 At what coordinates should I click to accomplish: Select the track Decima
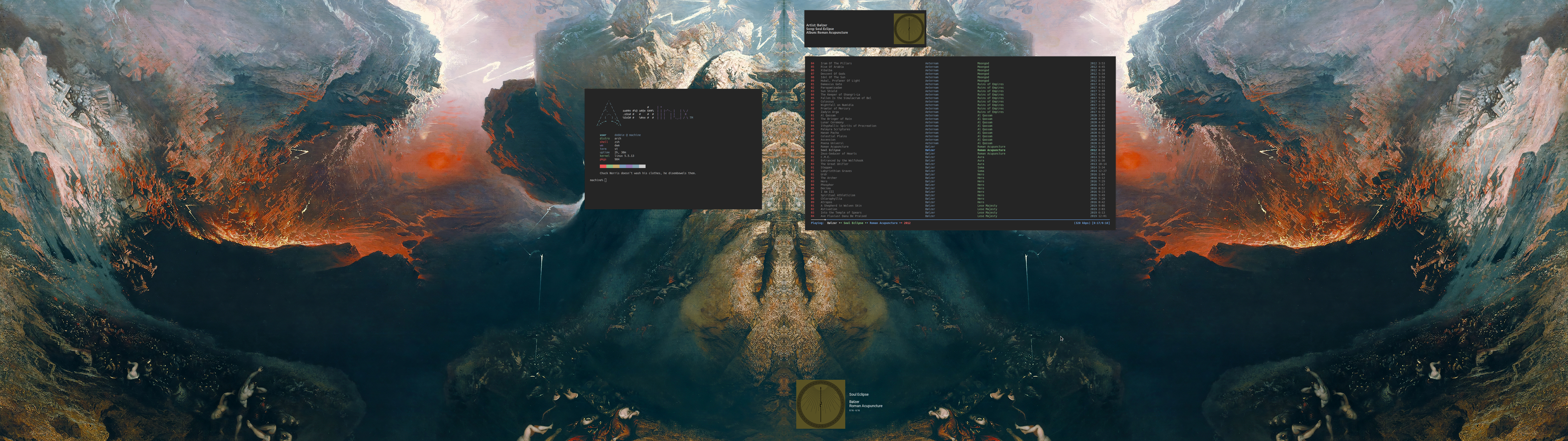pyautogui.click(x=825, y=188)
